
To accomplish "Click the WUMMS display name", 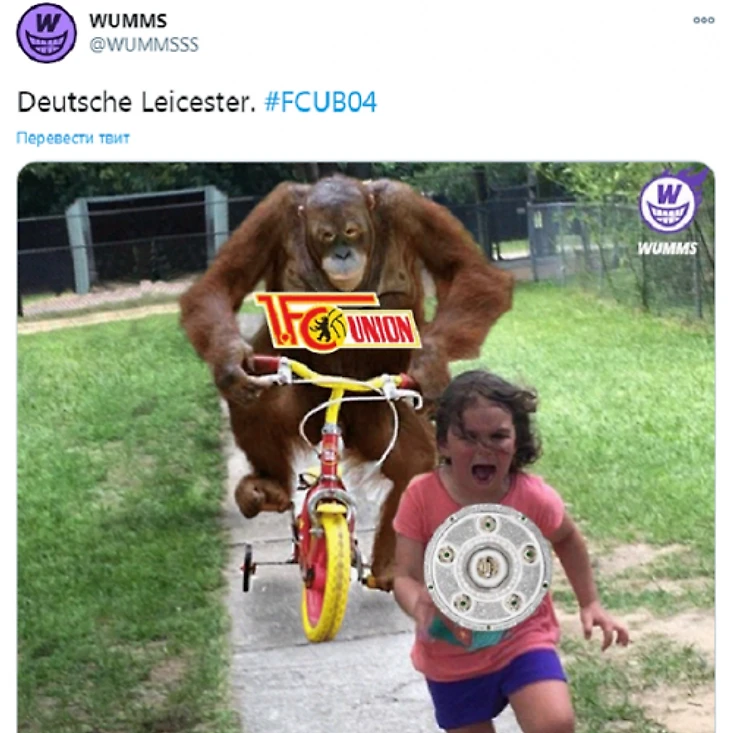I will (128, 21).
